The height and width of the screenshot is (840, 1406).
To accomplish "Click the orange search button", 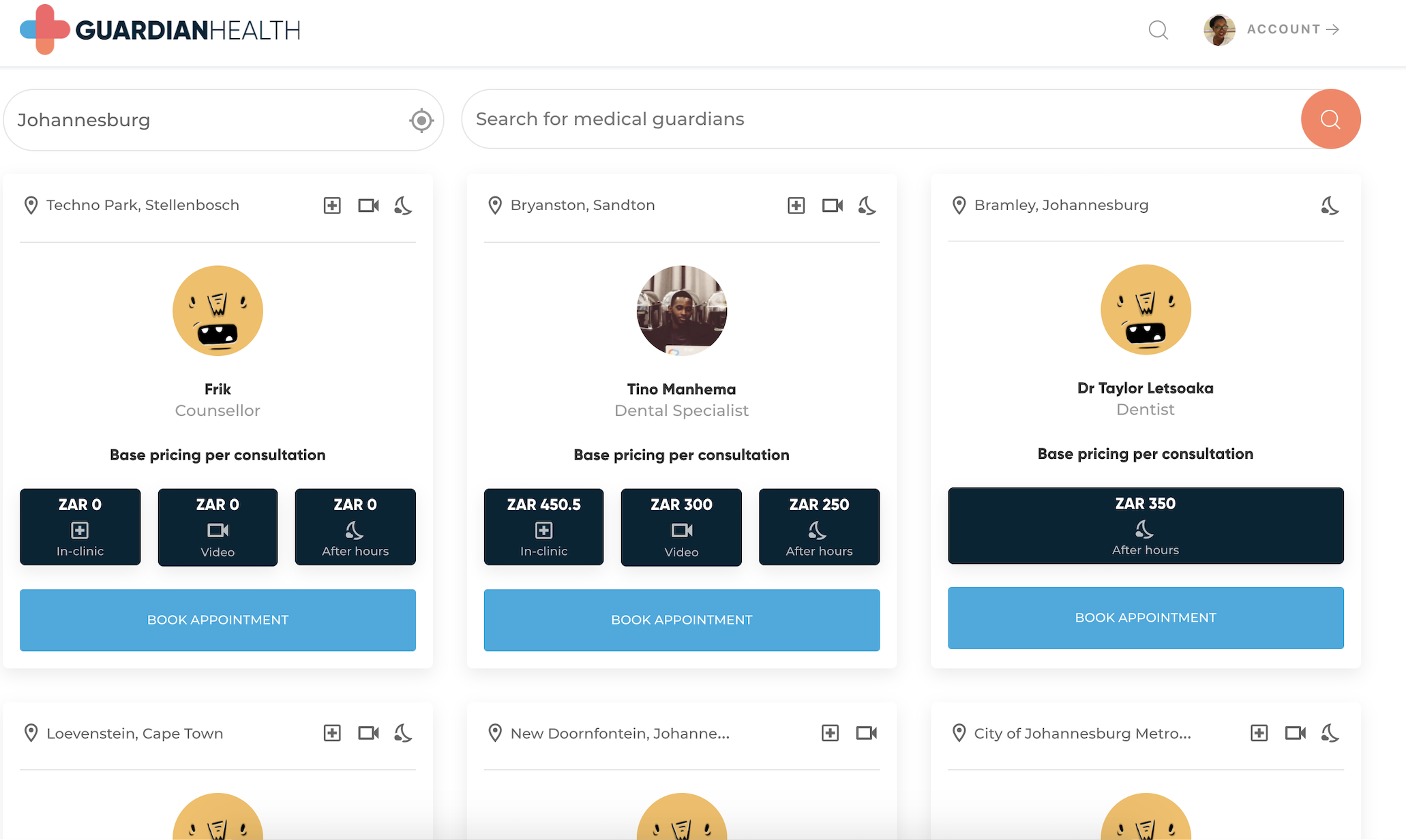I will (1330, 119).
